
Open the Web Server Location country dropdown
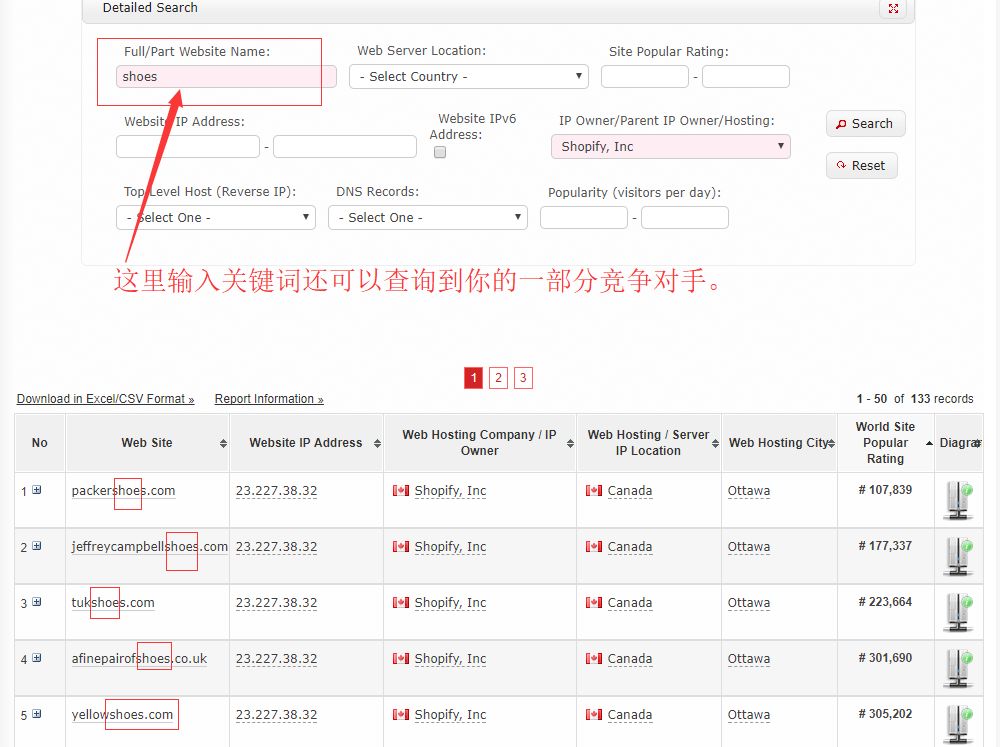[x=469, y=77]
